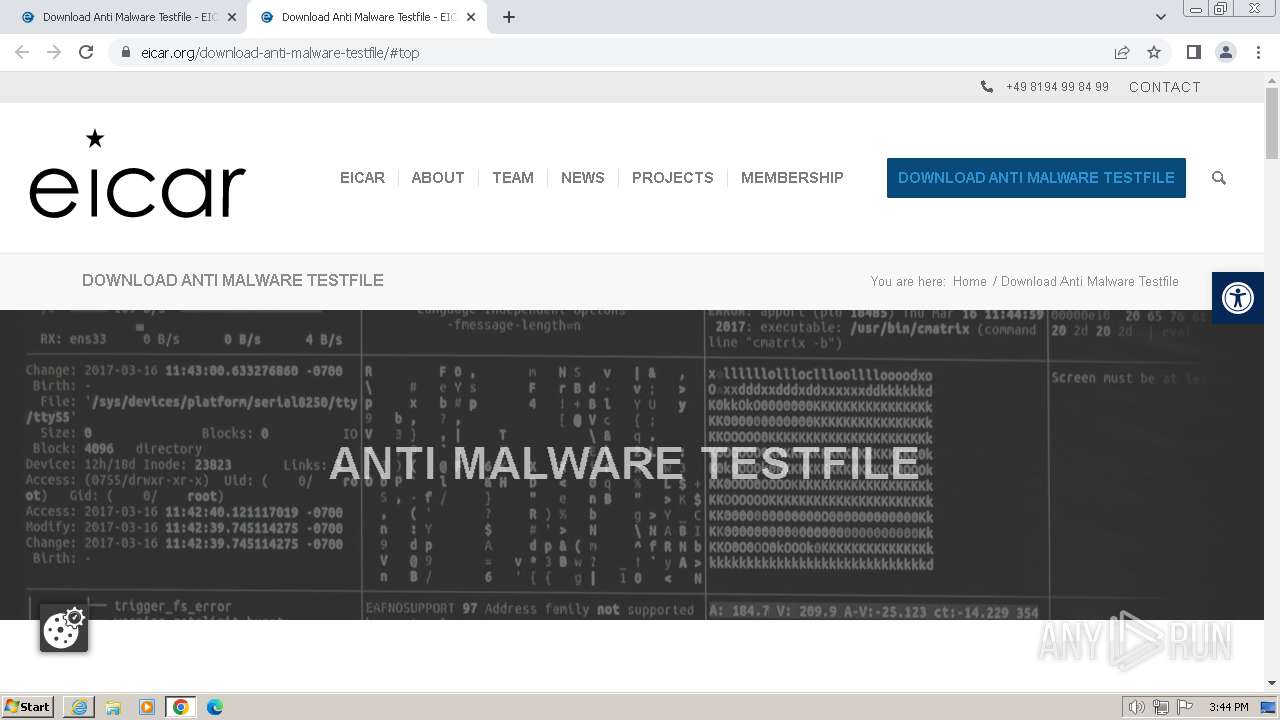Open the PROJECTS menu item
This screenshot has height=720, width=1280.
pyautogui.click(x=673, y=178)
